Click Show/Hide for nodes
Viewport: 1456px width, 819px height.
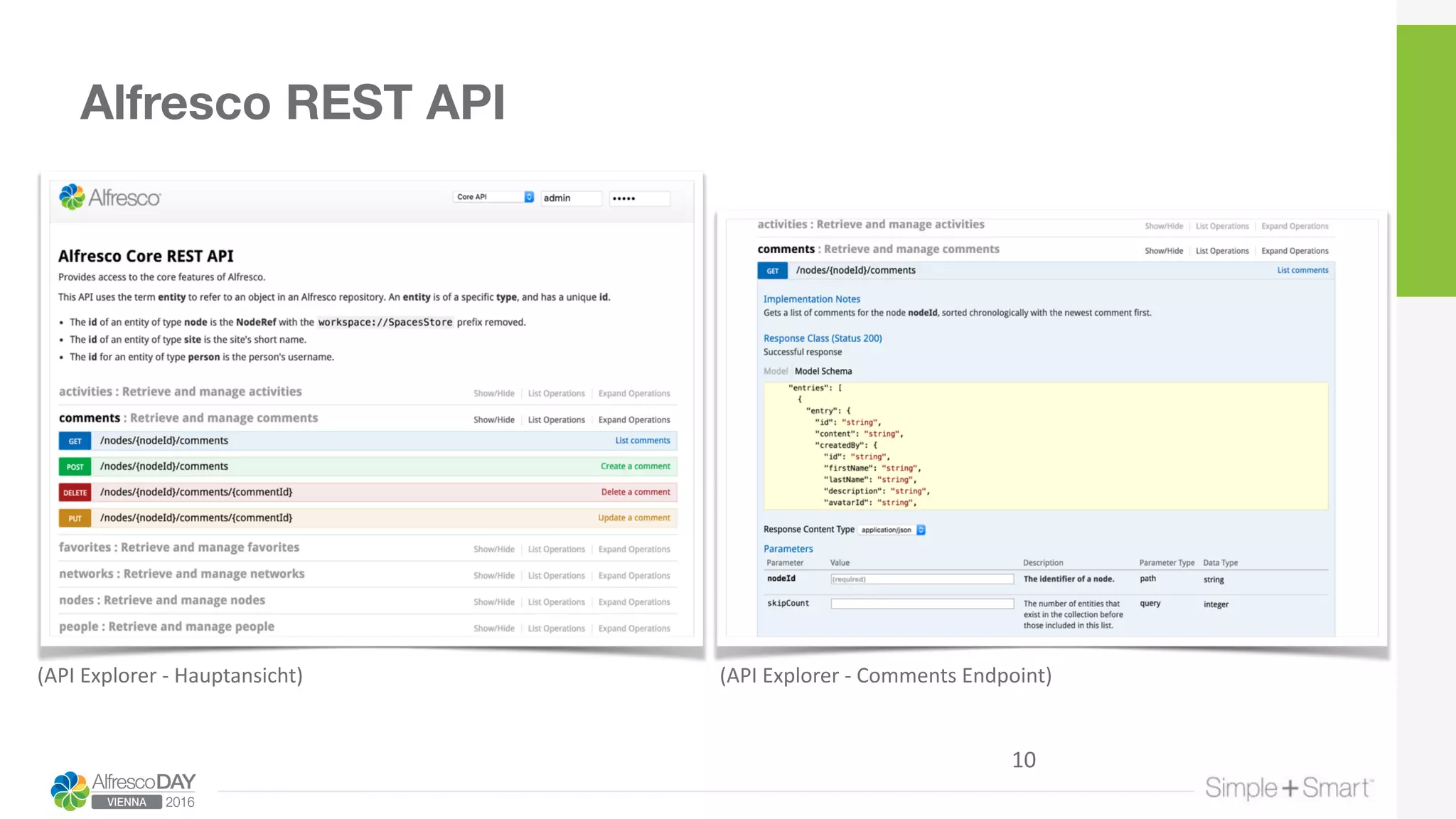[494, 602]
